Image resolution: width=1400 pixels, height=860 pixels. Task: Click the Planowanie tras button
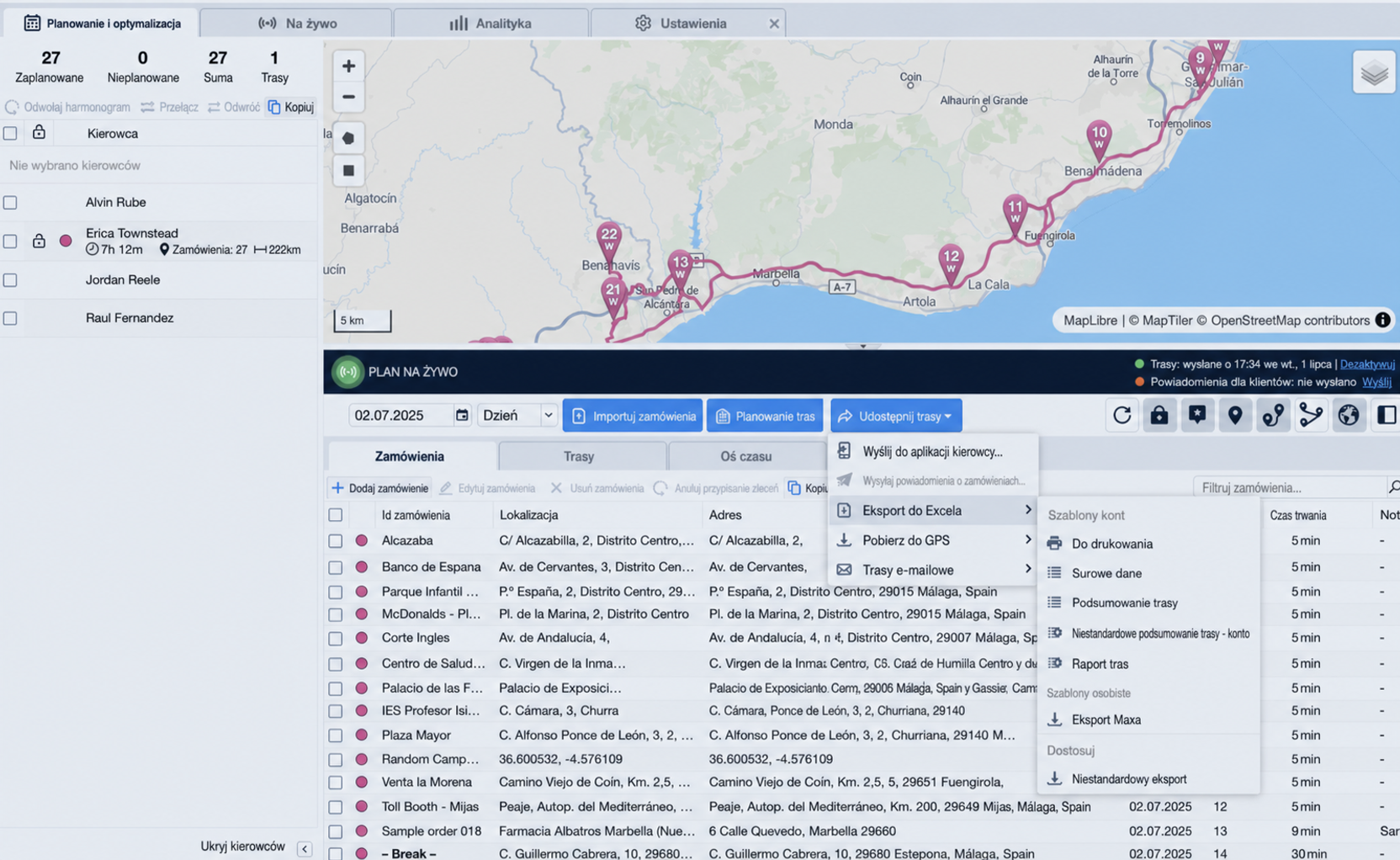[765, 416]
